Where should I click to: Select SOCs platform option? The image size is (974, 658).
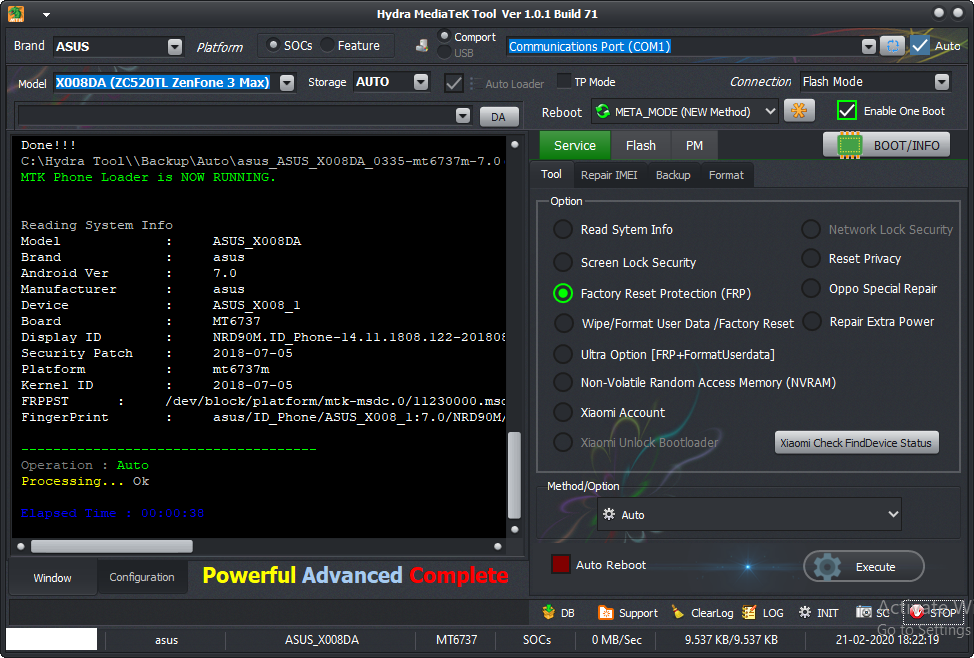click(x=273, y=45)
